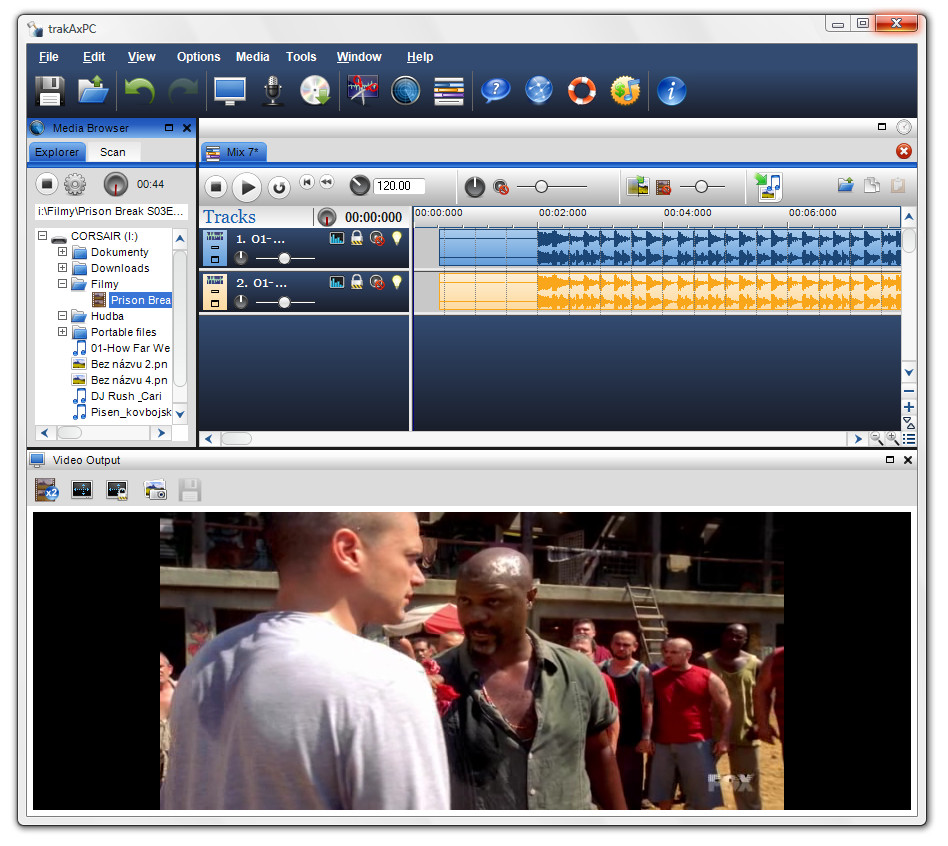Click the video picture overlay icon in mix toolbar
Image resolution: width=948 pixels, height=846 pixels.
click(x=638, y=186)
